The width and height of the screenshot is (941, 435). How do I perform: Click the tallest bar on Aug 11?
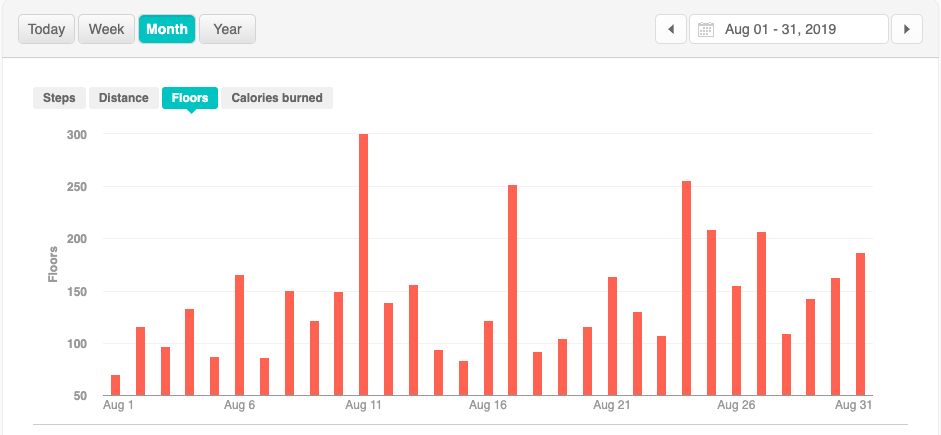(364, 264)
